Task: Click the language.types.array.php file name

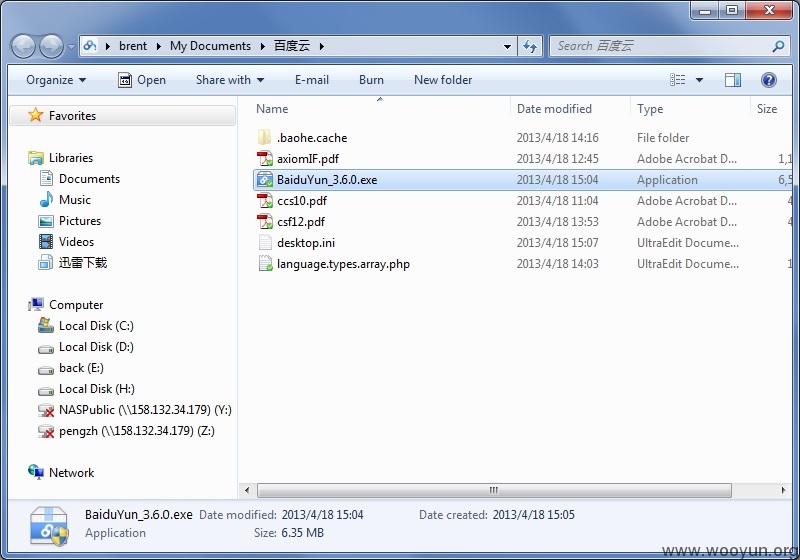Action: pos(343,264)
